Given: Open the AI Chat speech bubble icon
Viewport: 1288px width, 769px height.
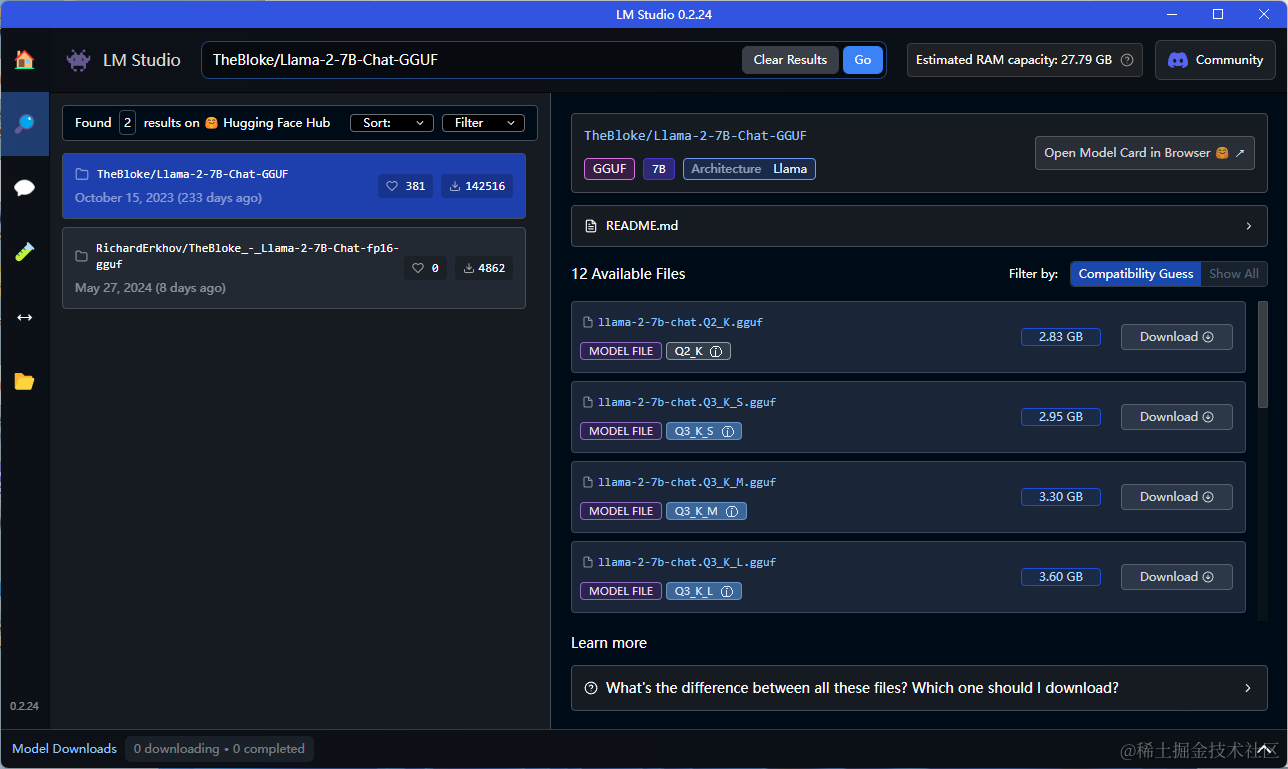Looking at the screenshot, I should tap(24, 188).
